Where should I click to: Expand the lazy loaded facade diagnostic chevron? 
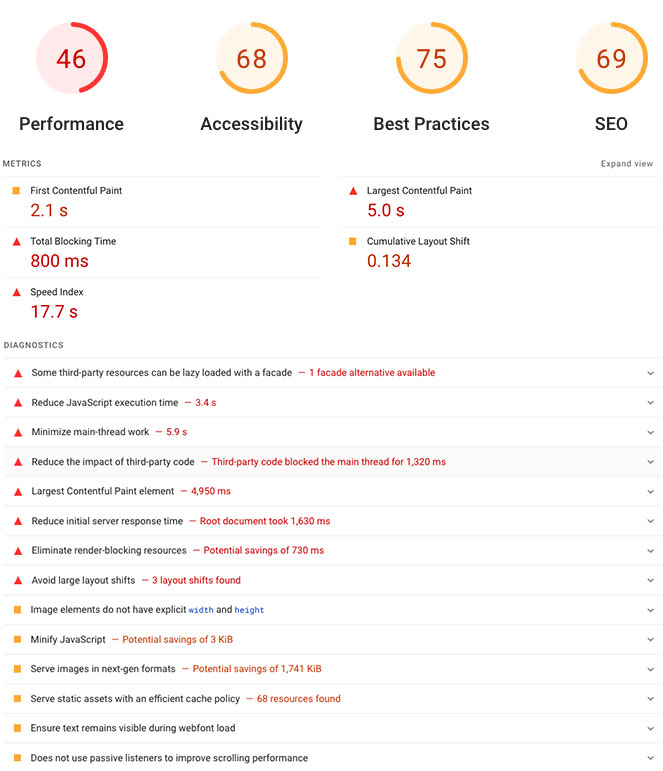click(x=651, y=373)
